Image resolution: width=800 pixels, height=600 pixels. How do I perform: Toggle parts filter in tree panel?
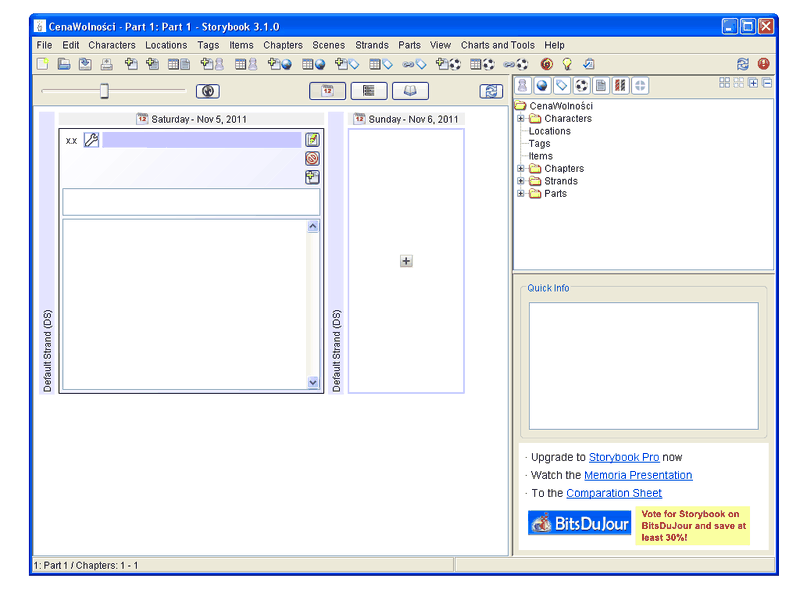640,85
